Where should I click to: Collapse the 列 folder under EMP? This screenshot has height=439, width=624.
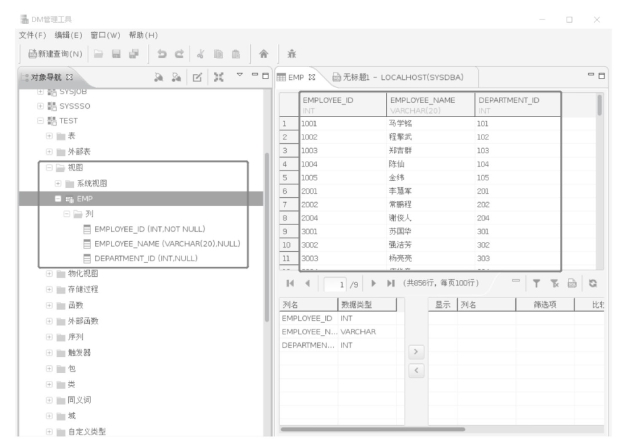pyautogui.click(x=67, y=214)
